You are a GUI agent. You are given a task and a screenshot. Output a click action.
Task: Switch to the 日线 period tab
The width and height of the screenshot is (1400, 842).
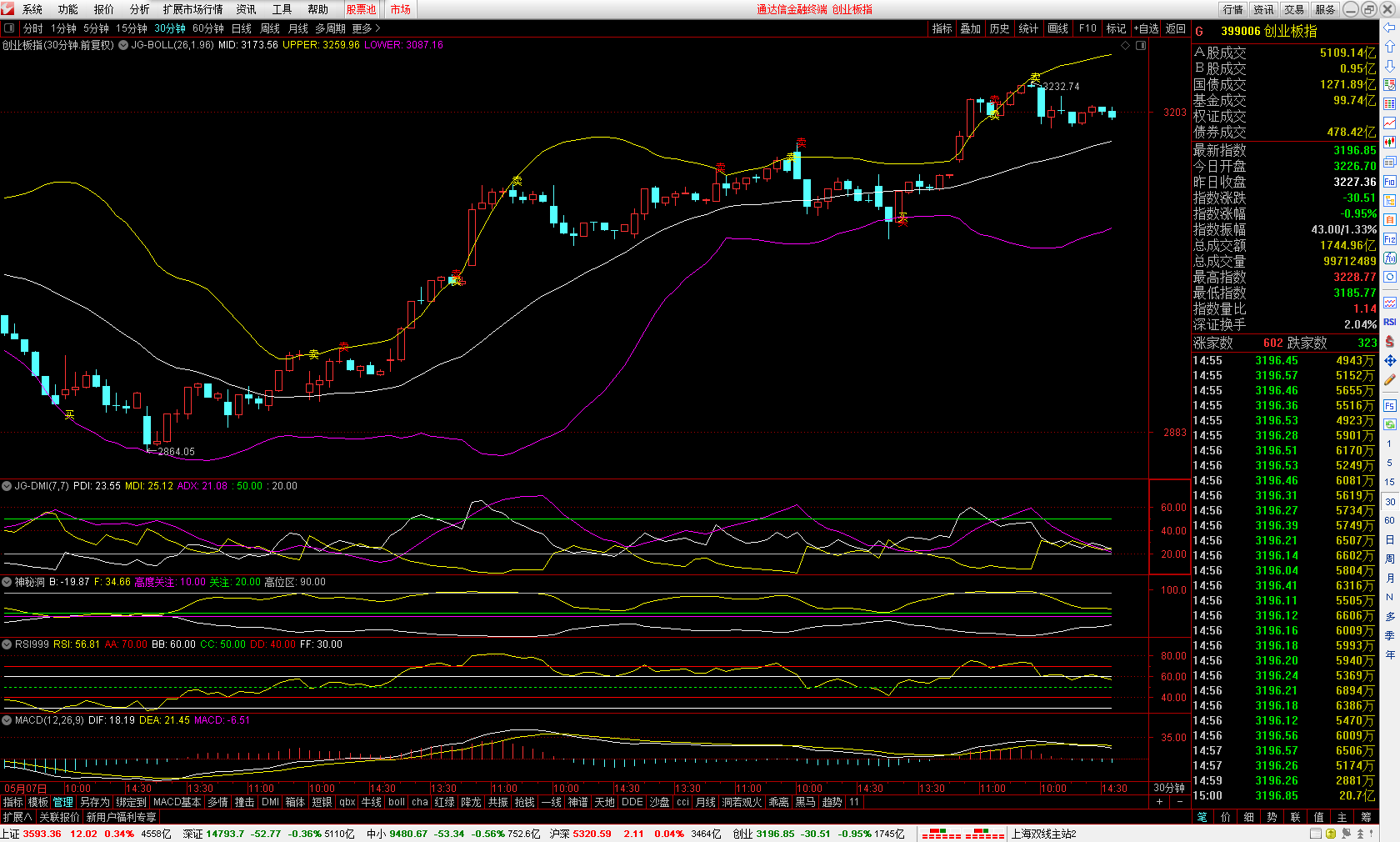tap(242, 28)
